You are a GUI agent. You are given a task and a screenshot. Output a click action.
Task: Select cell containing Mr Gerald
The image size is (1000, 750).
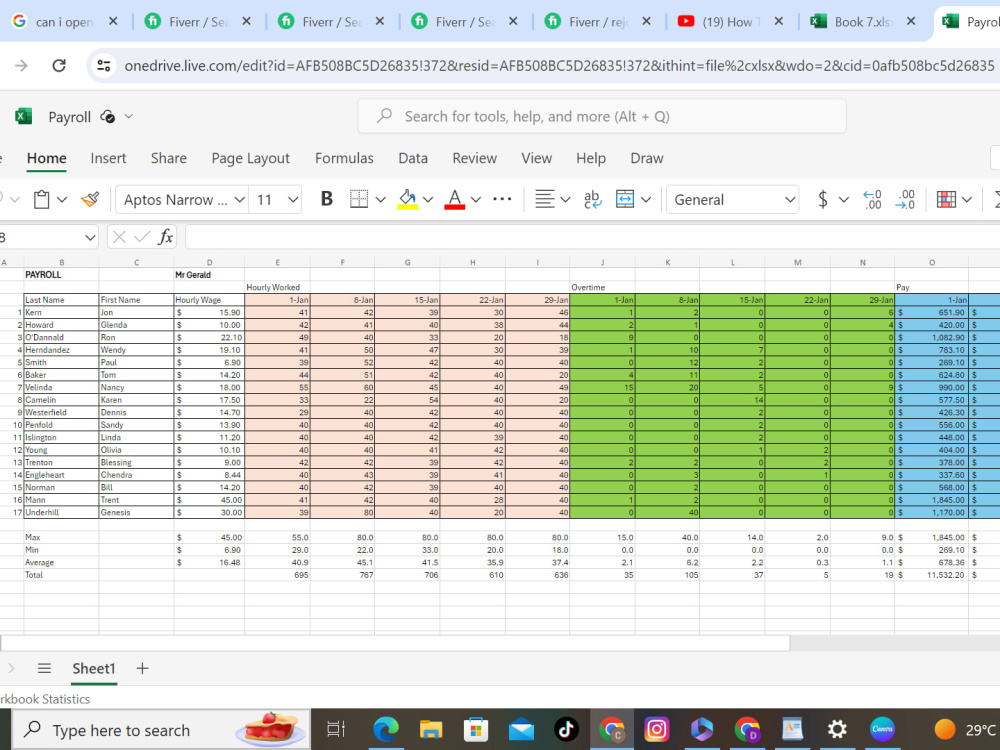pos(209,275)
